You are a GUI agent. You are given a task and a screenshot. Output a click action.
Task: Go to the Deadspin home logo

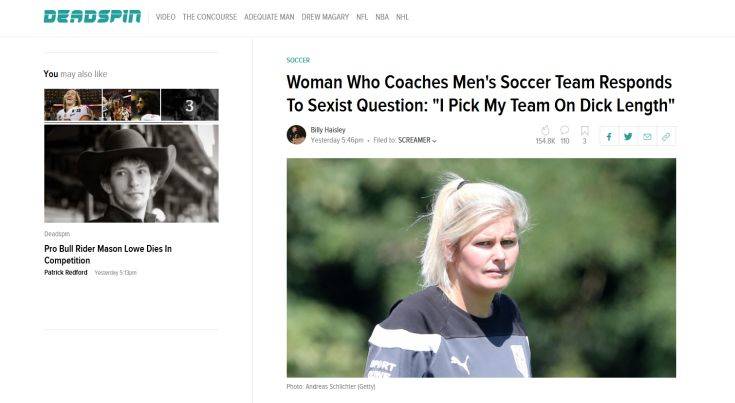tap(93, 17)
